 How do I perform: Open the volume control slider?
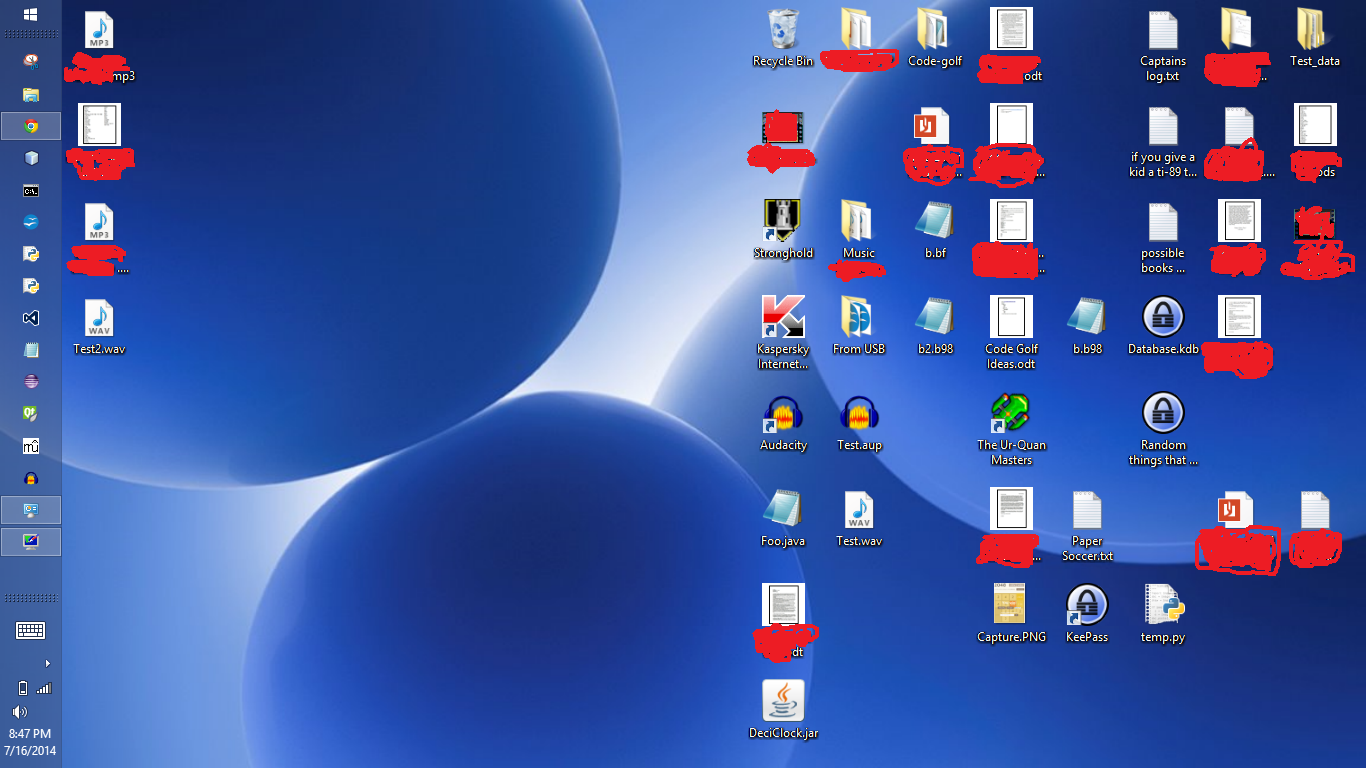point(22,712)
